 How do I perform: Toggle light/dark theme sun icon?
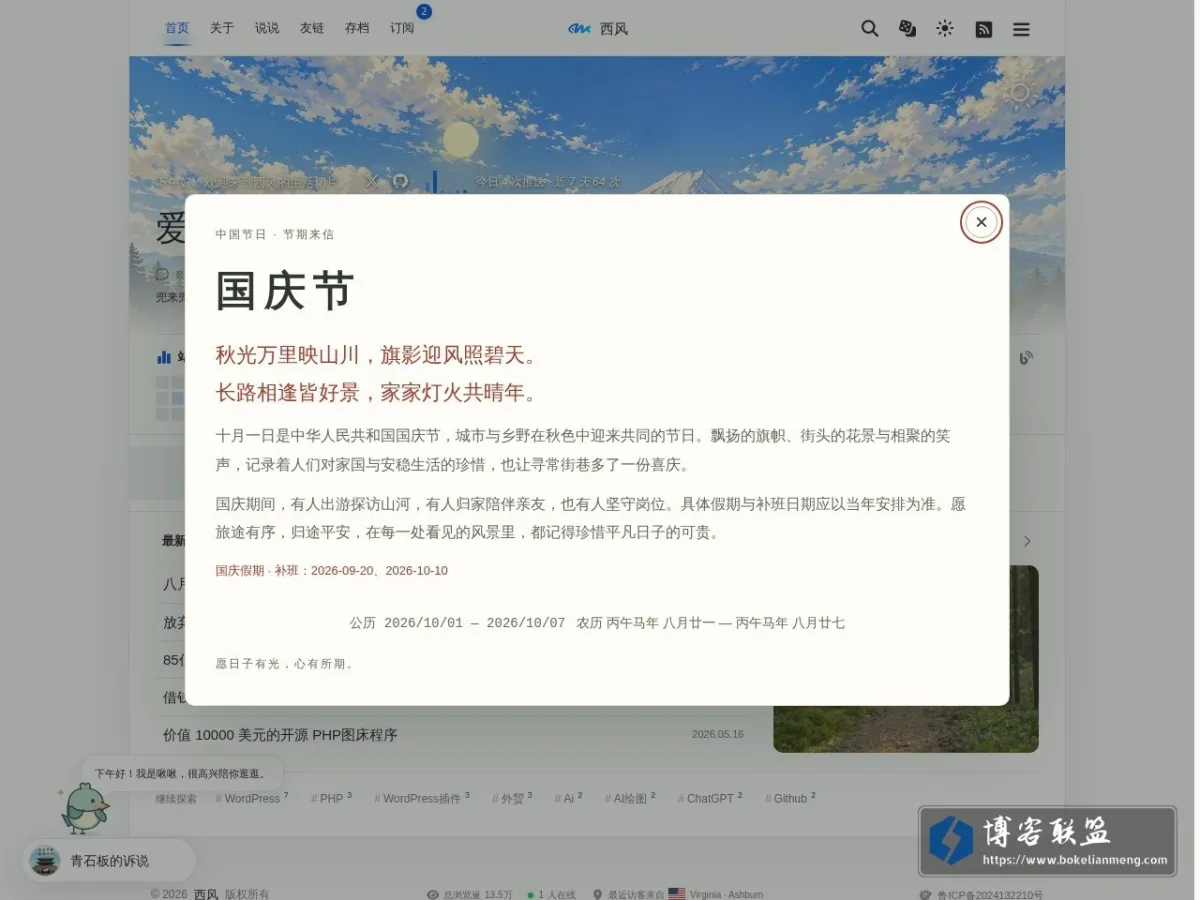pyautogui.click(x=945, y=29)
